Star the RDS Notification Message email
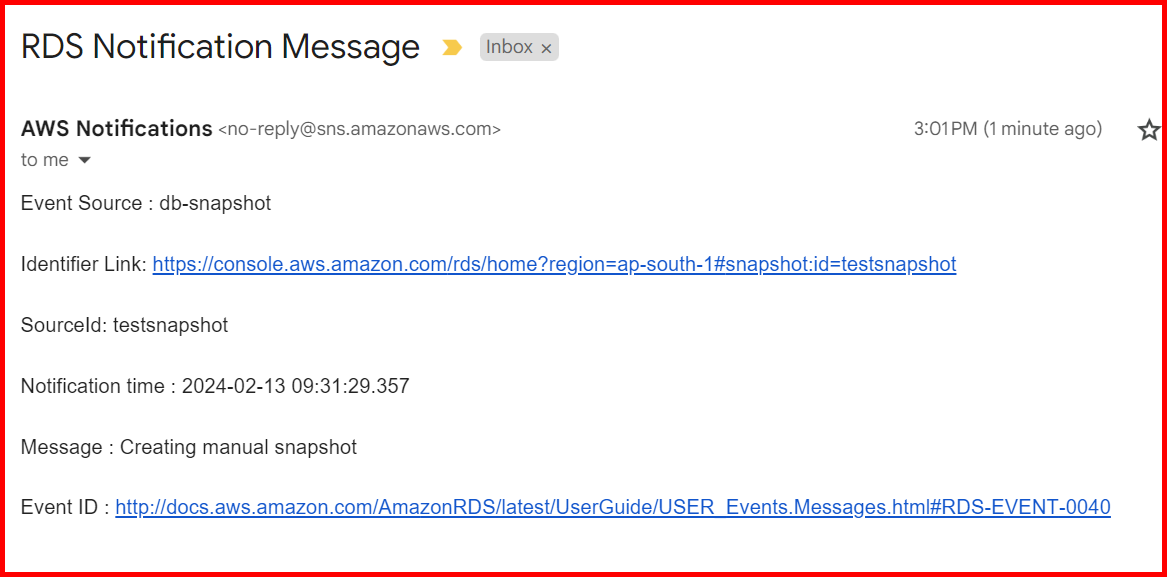This screenshot has height=577, width=1167. 1148,130
